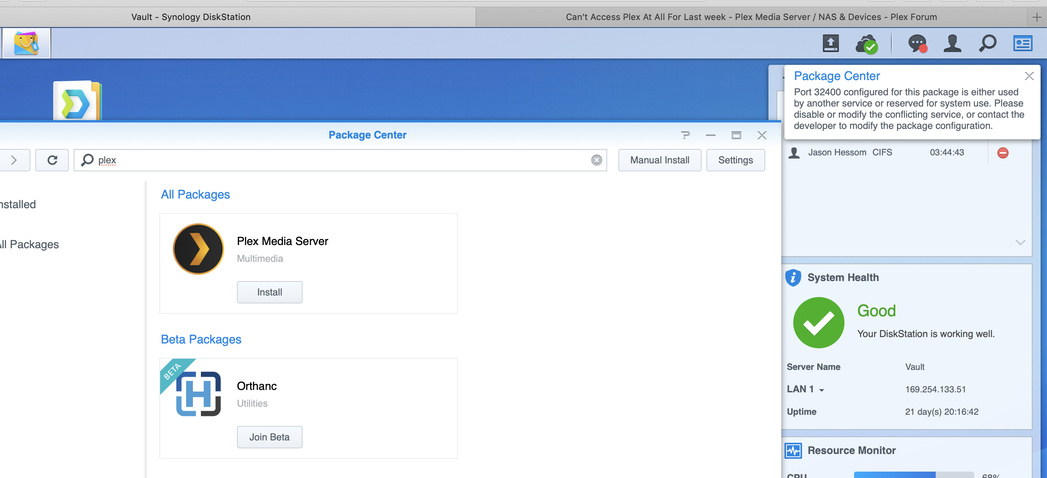The image size is (1047, 478).
Task: Select All Packages in the sidebar
Action: 29,244
